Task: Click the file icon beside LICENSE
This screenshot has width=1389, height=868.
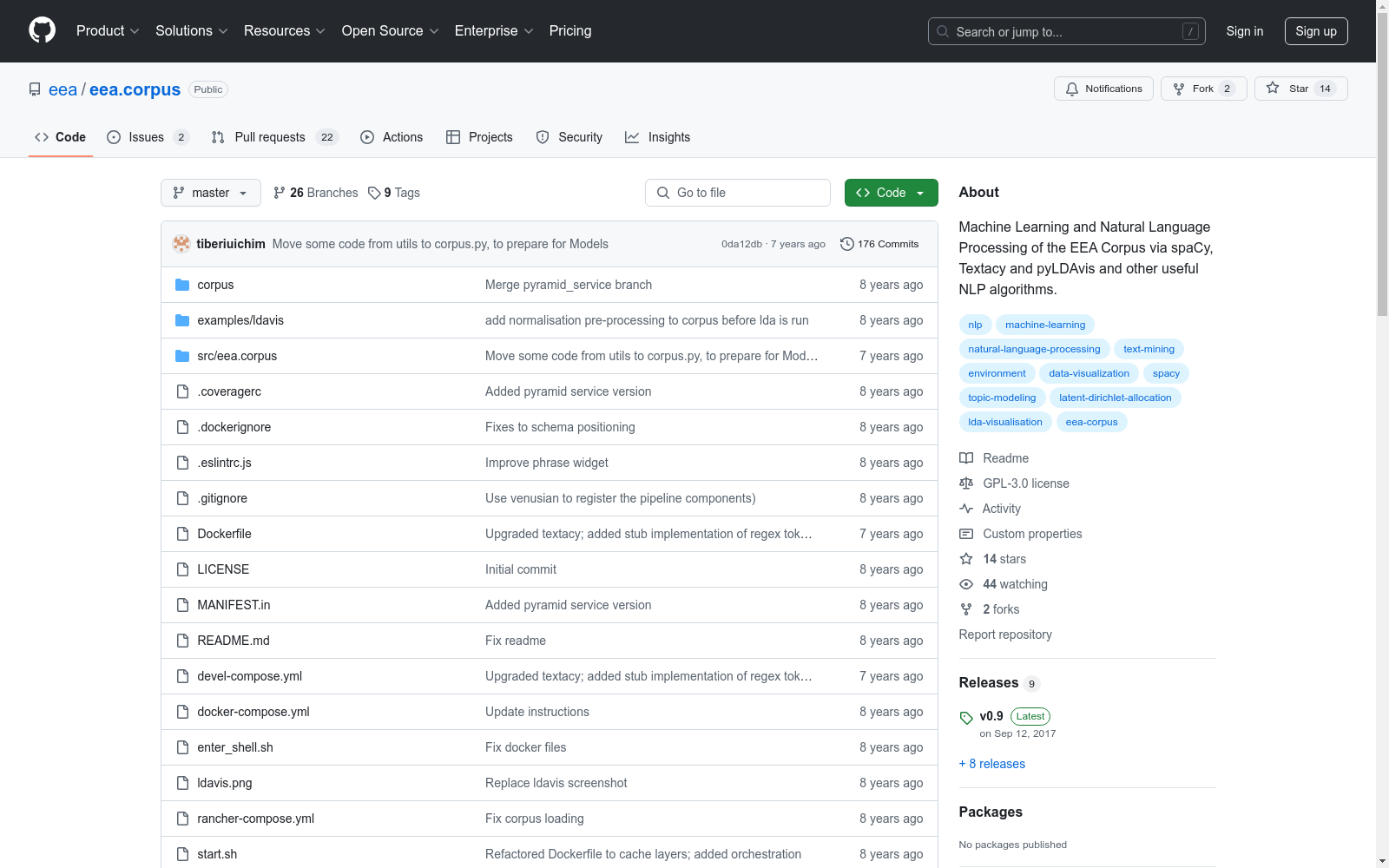Action: point(182,569)
